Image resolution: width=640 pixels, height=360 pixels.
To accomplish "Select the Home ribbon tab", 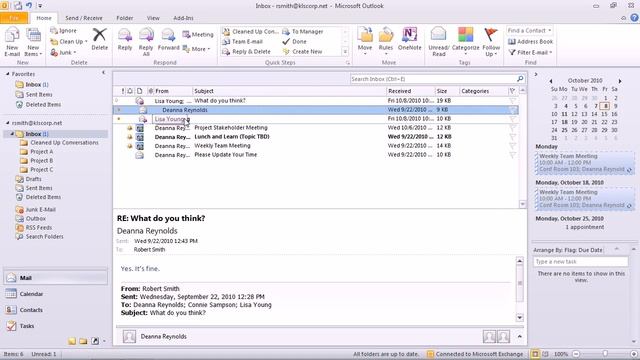I will 44,18.
